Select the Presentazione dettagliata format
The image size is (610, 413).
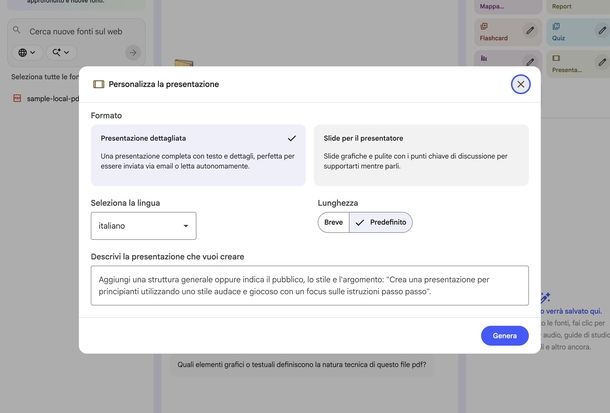pyautogui.click(x=198, y=155)
